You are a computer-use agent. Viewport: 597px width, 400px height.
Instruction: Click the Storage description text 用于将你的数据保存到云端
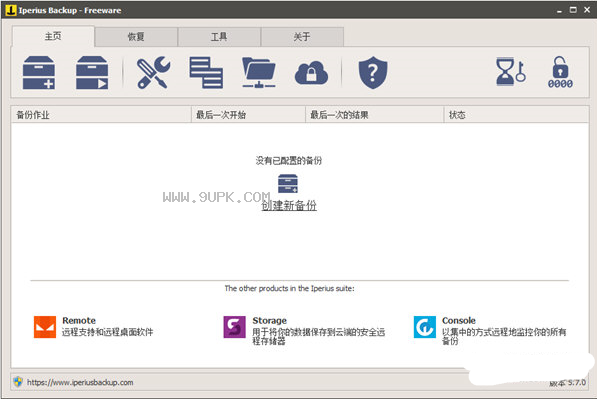tap(318, 336)
